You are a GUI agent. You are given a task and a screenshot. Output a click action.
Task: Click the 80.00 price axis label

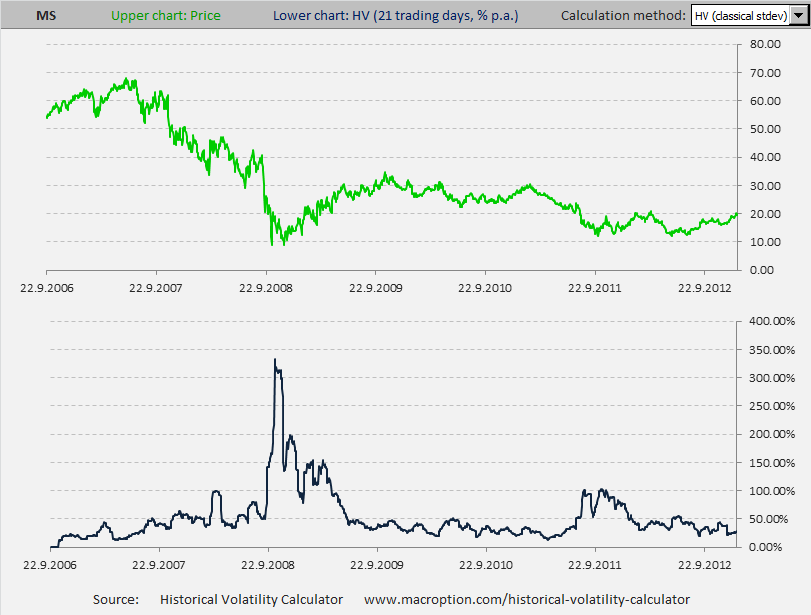point(765,44)
